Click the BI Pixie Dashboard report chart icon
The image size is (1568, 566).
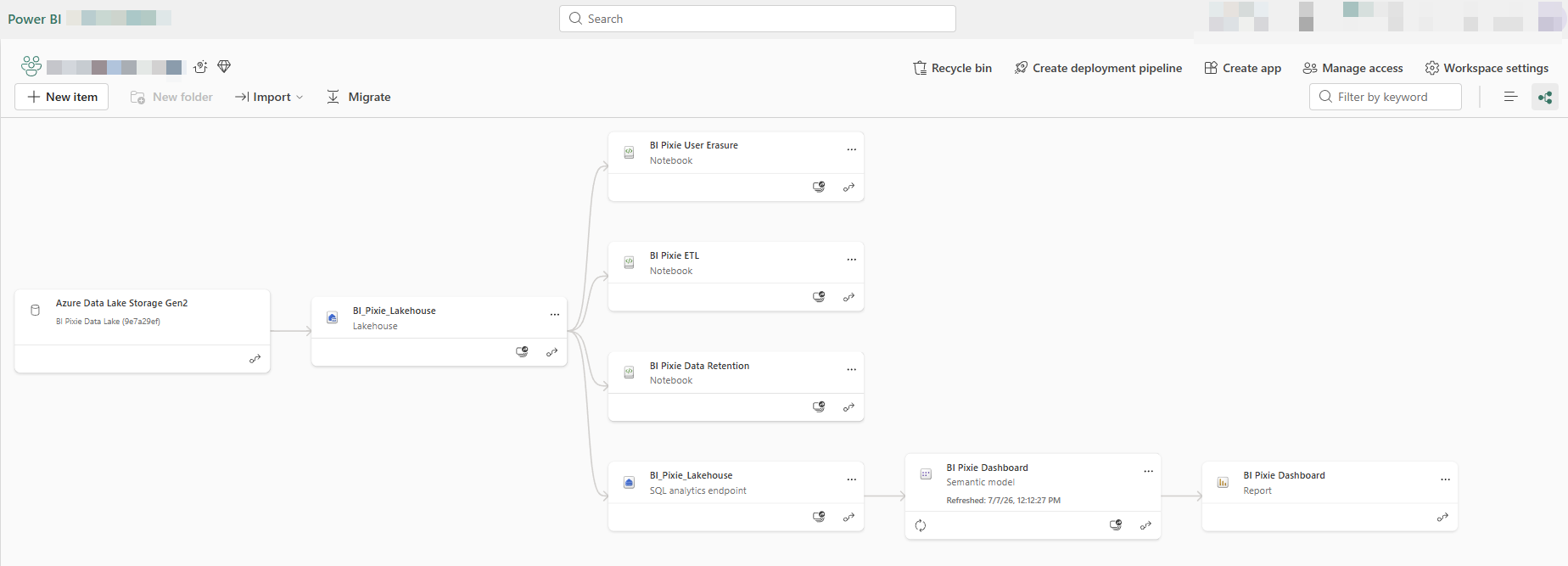point(1223,482)
